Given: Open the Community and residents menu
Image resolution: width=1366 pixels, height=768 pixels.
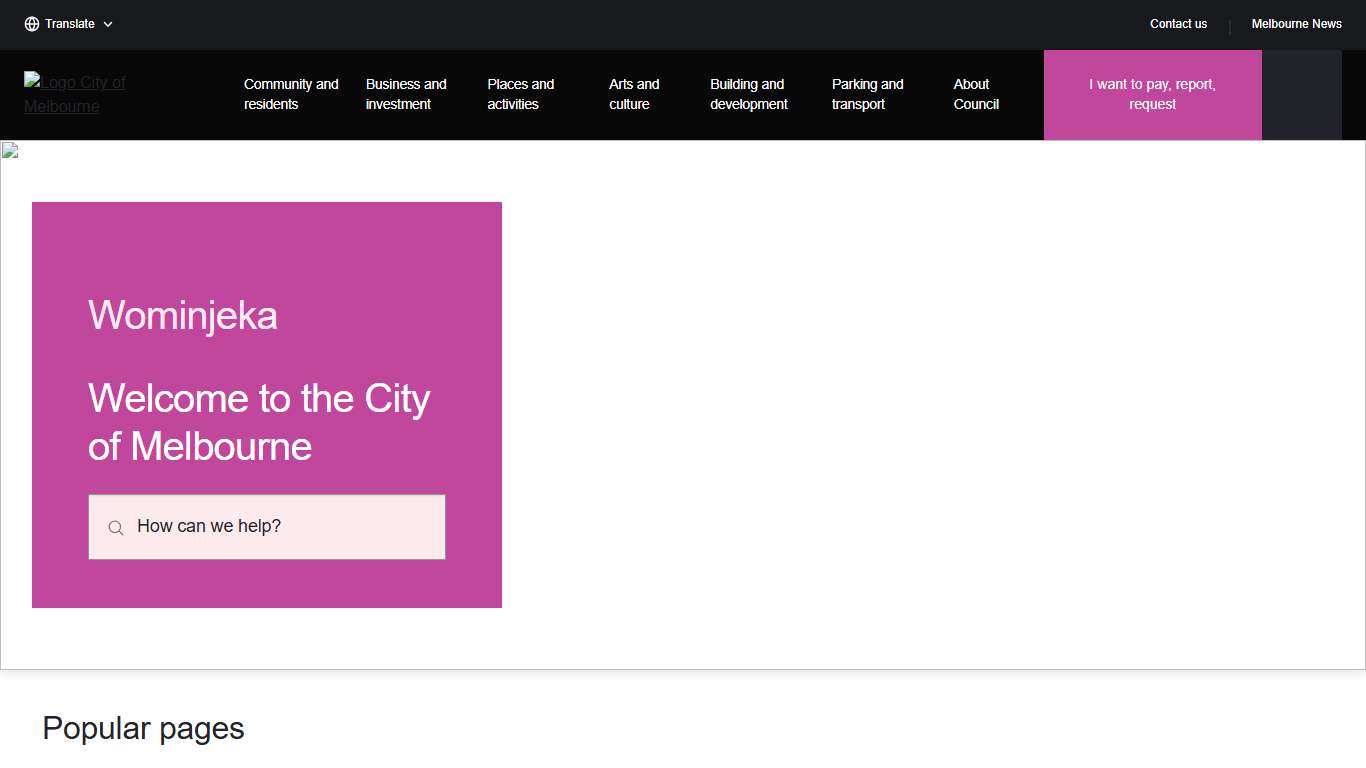Looking at the screenshot, I should click(x=290, y=94).
